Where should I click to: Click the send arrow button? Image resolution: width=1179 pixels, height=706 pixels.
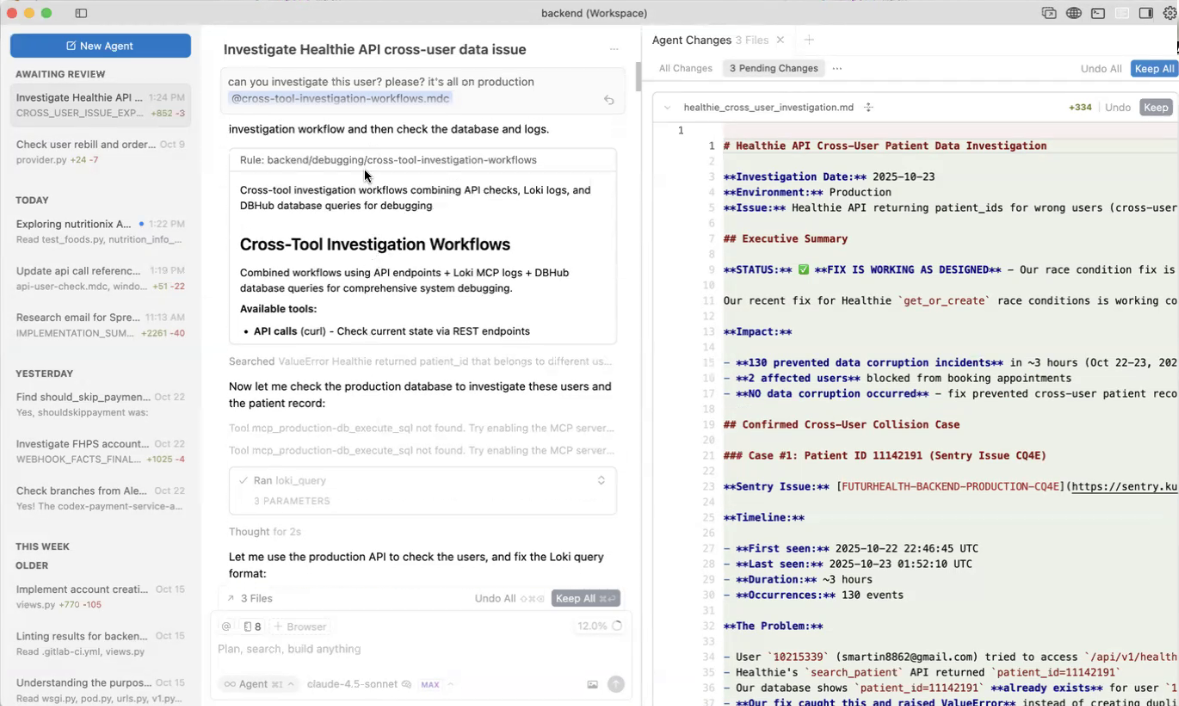pos(616,683)
